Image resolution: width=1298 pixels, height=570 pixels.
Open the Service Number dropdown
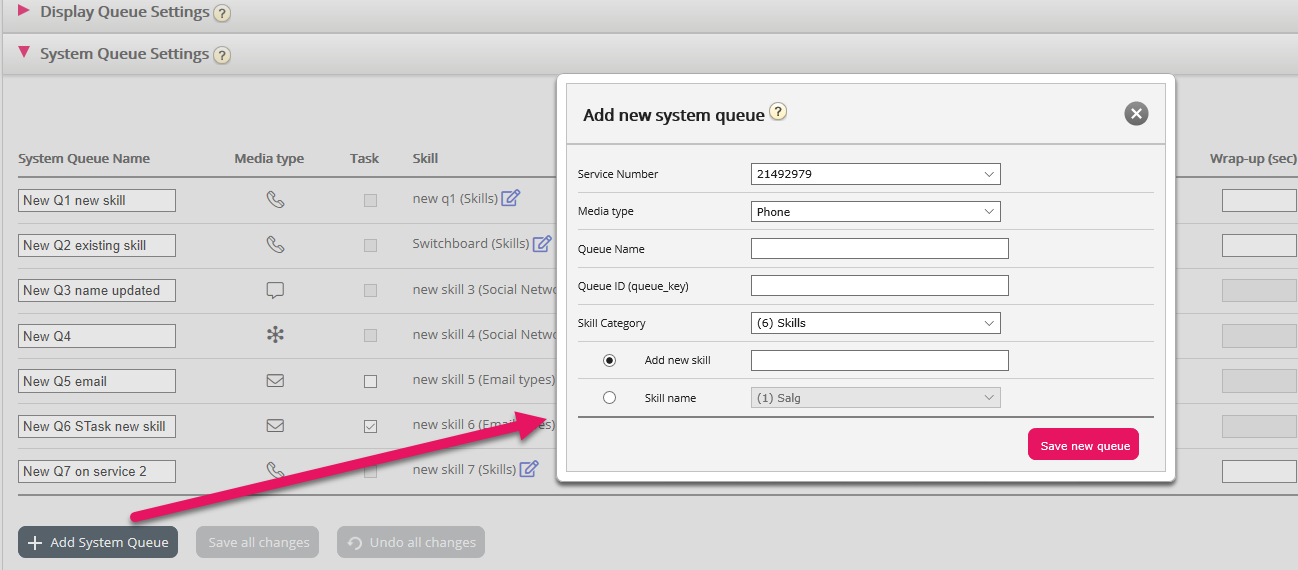(x=875, y=174)
